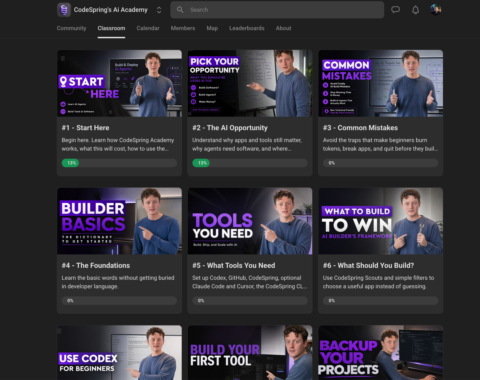Click the '#1 - Start Here' title
Image resolution: width=480 pixels, height=380 pixels.
(x=85, y=128)
